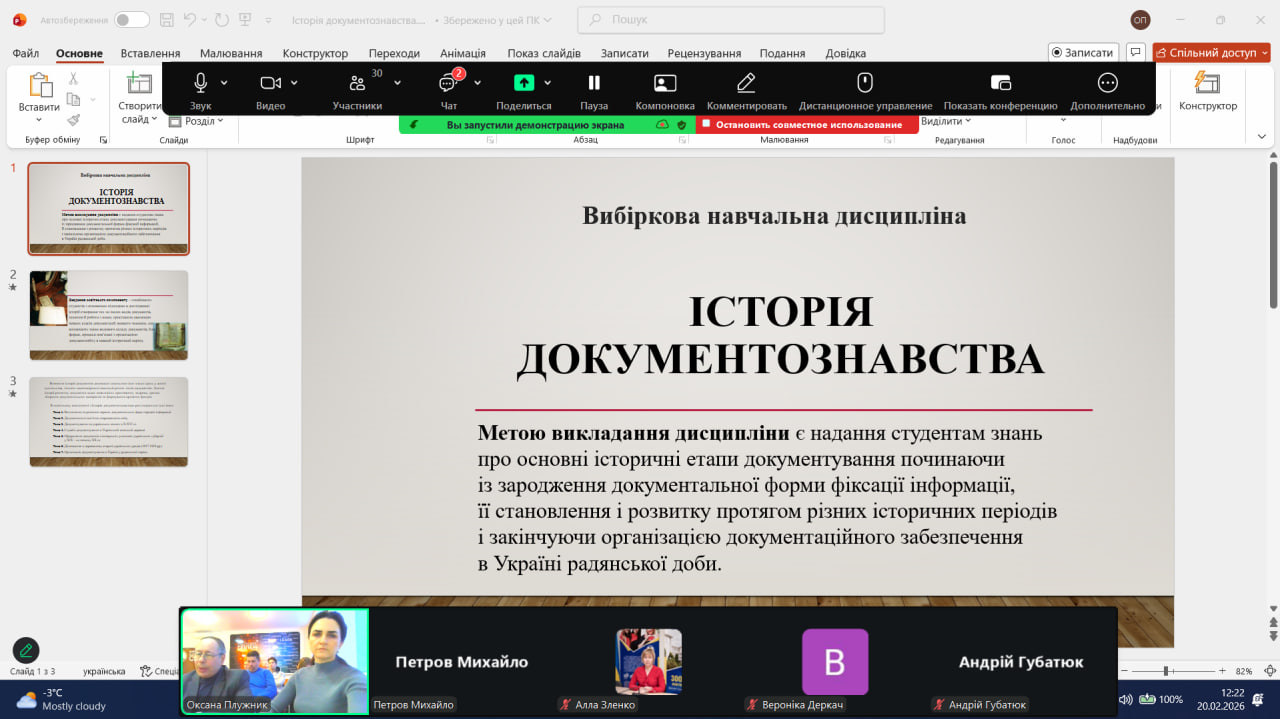
Task: Open the Zoom Чат window
Action: (x=448, y=83)
